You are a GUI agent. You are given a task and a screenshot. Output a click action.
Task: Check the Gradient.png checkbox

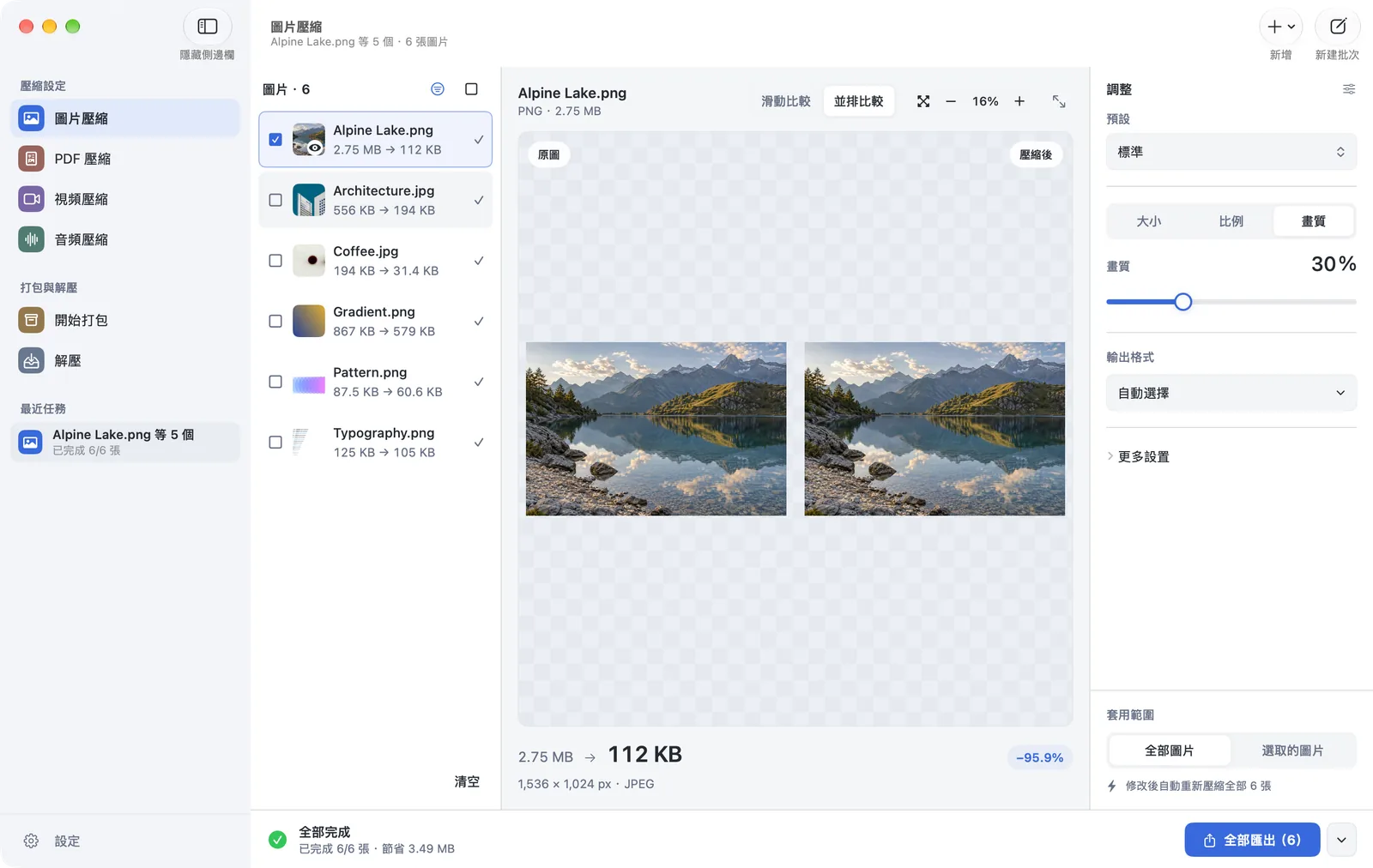point(275,321)
